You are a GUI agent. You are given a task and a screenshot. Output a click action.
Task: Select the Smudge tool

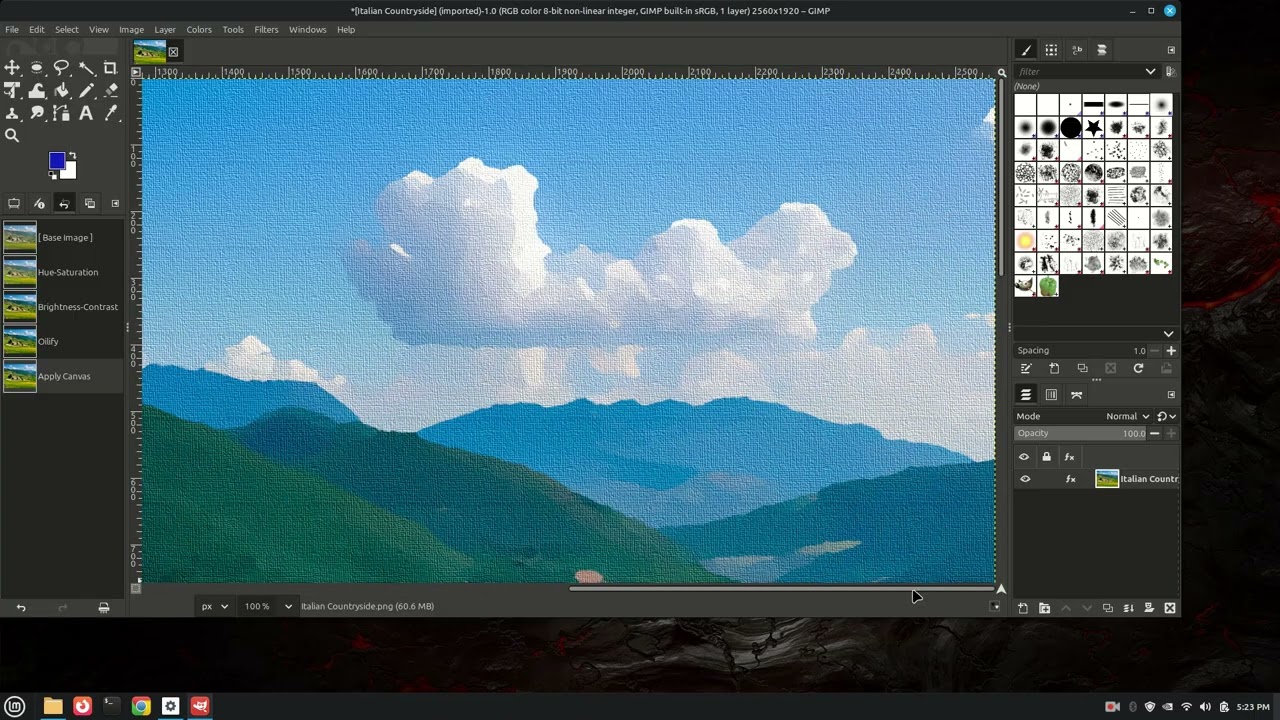click(x=37, y=114)
